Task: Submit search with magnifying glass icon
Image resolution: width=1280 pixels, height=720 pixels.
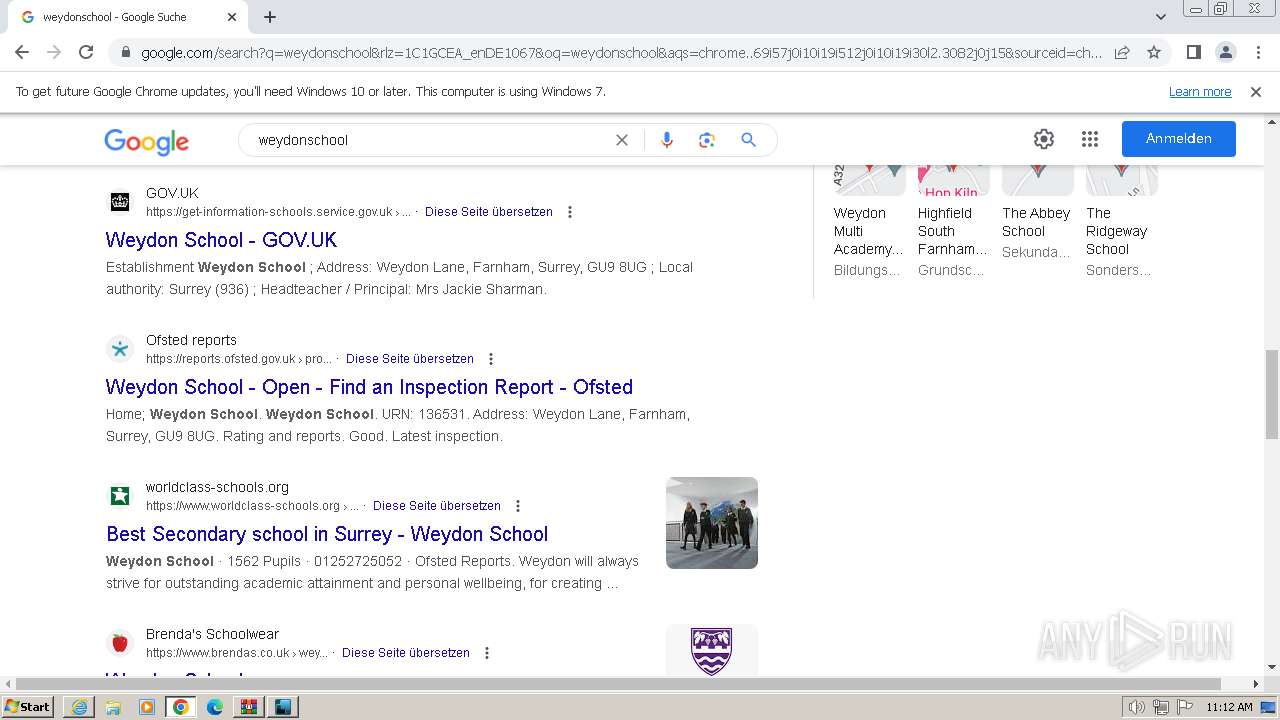Action: tap(748, 140)
